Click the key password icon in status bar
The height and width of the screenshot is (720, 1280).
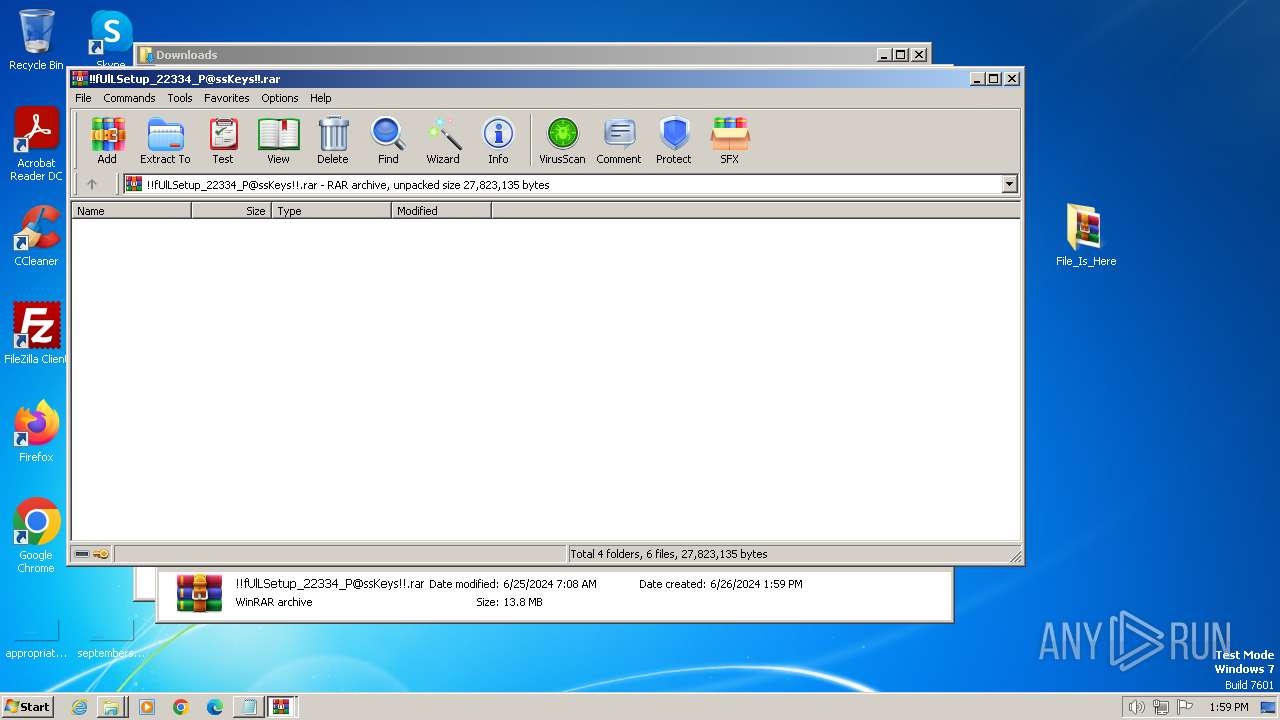click(101, 554)
